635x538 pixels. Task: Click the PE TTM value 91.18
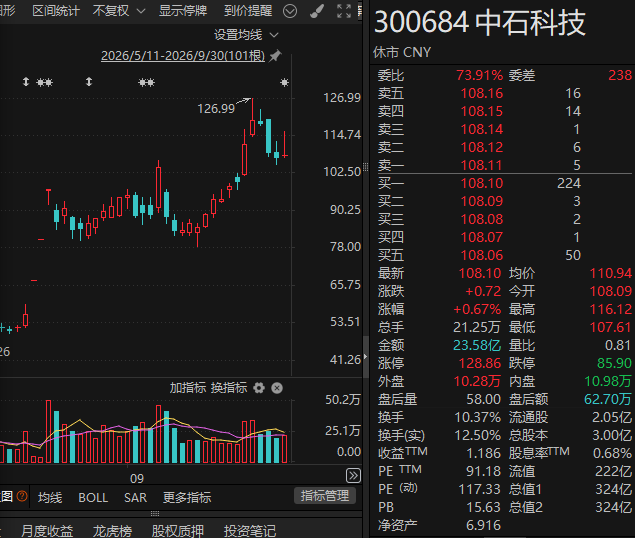pos(483,471)
